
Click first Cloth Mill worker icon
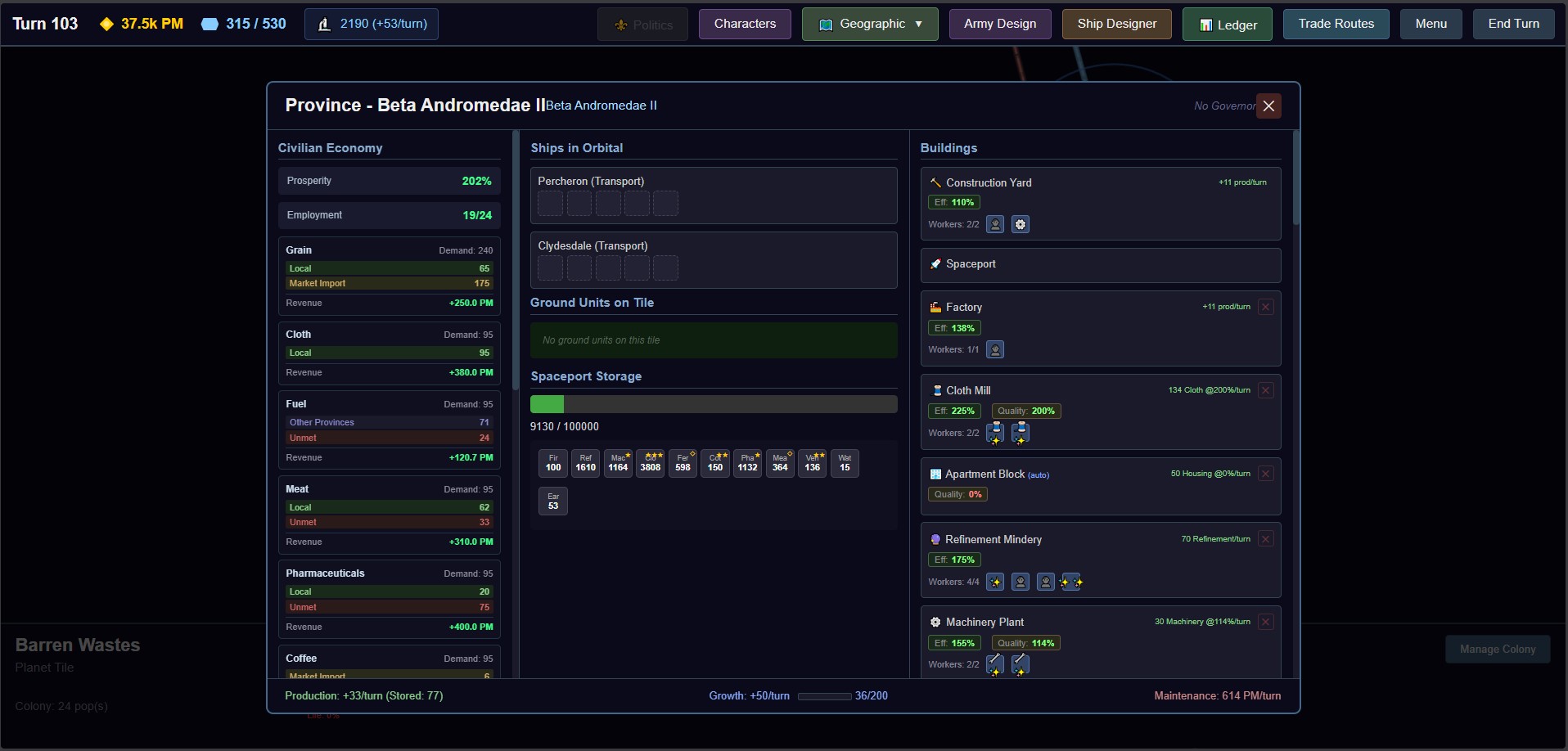point(995,433)
